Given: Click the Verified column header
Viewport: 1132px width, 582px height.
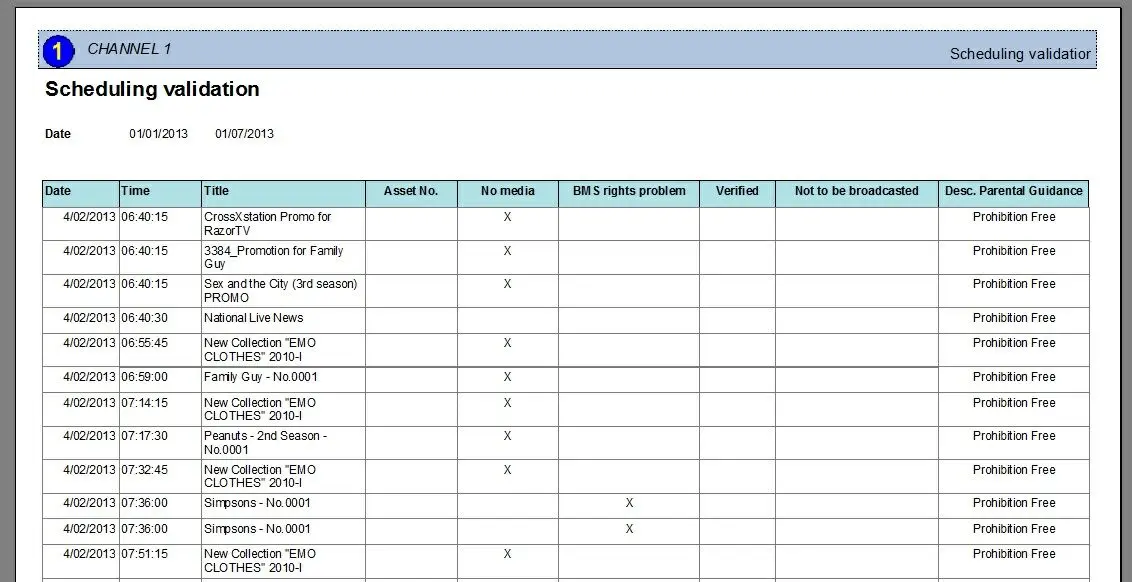Looking at the screenshot, I should 737,191.
